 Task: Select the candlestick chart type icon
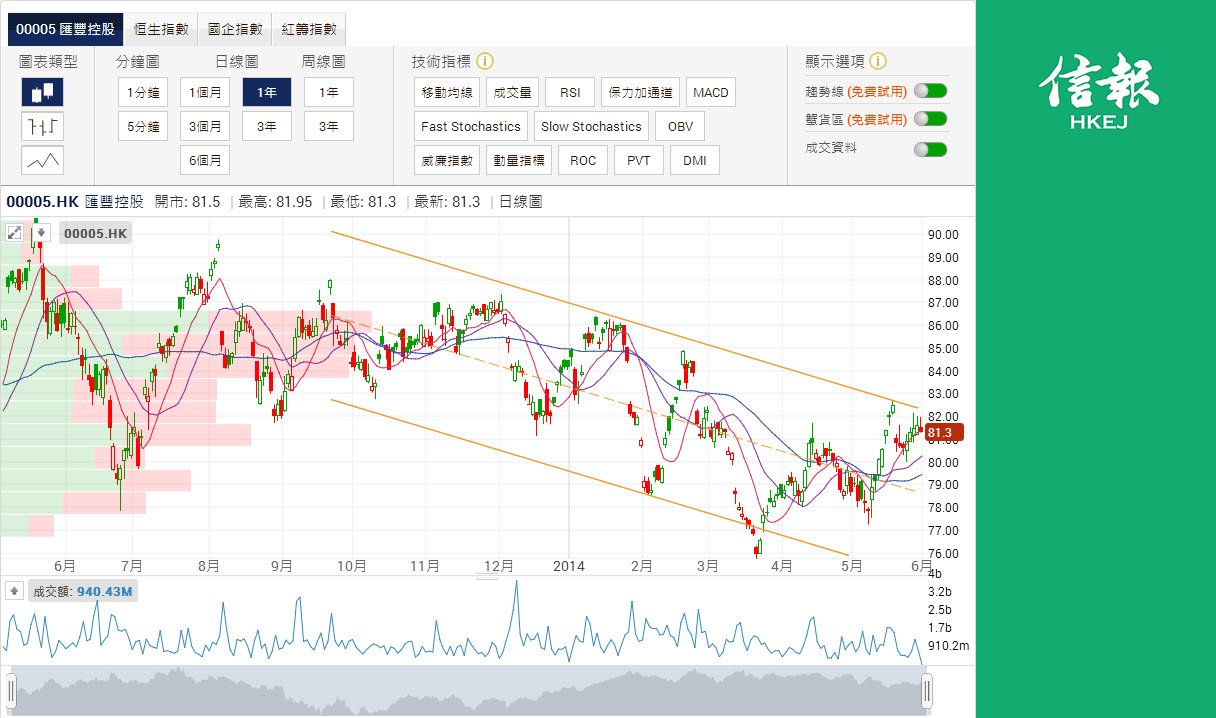click(42, 93)
